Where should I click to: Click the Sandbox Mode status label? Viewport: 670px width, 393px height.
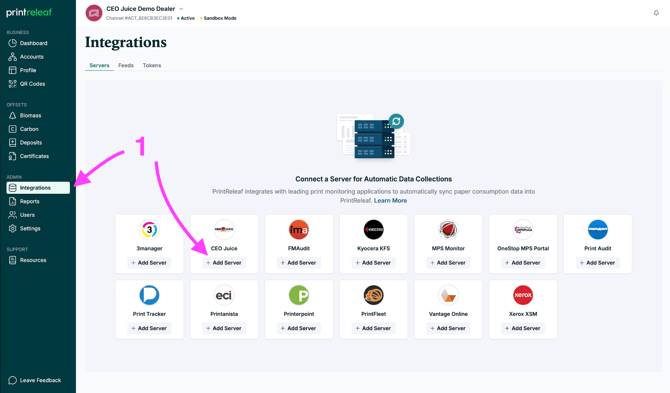218,18
